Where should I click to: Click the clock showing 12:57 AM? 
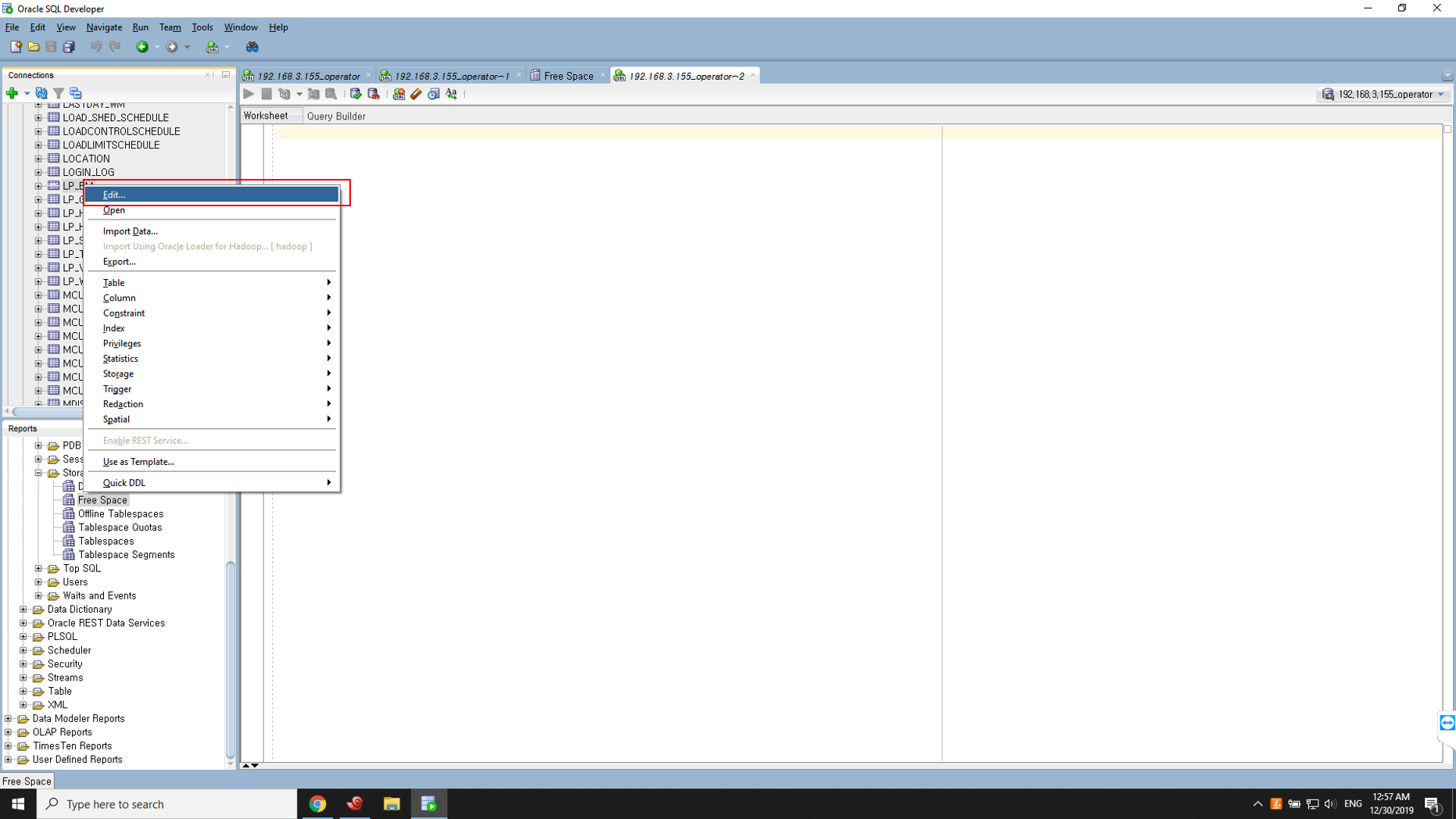point(1390,797)
